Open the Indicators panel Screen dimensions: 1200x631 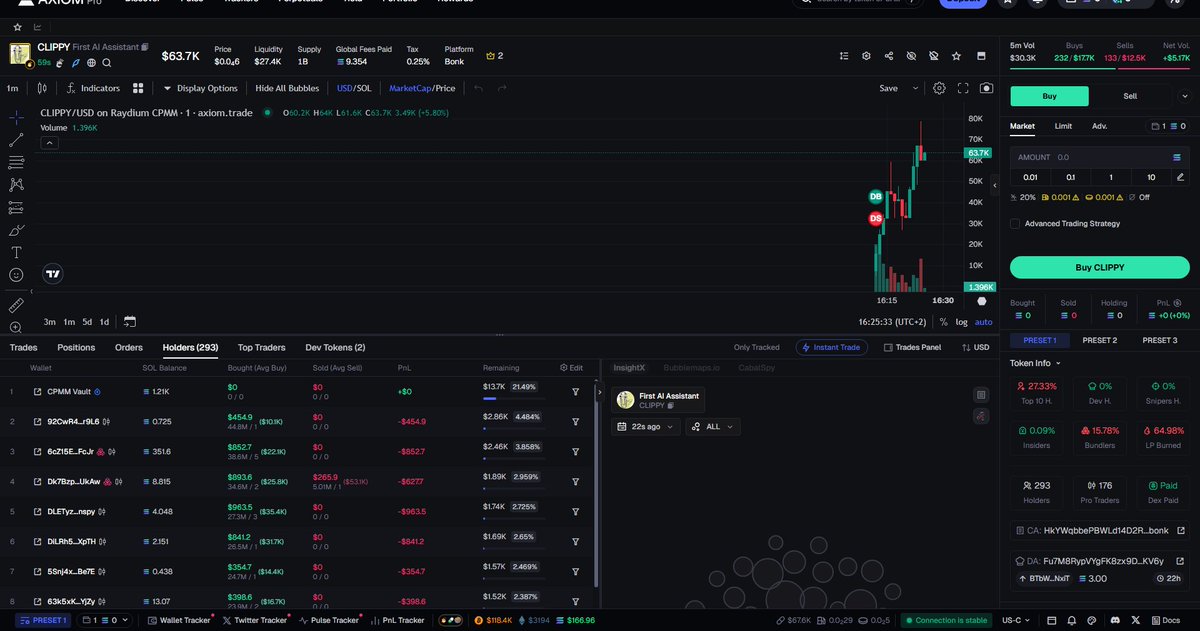pyautogui.click(x=93, y=88)
